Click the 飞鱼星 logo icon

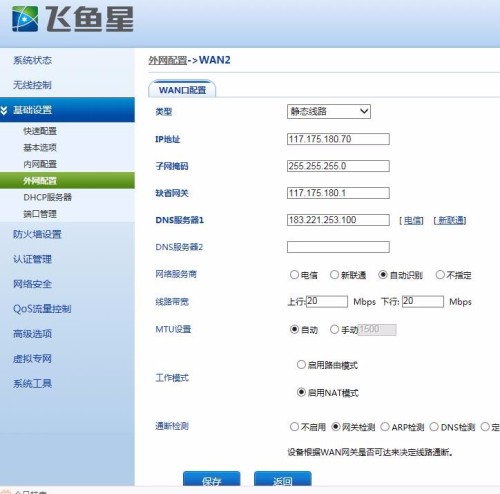25,19
